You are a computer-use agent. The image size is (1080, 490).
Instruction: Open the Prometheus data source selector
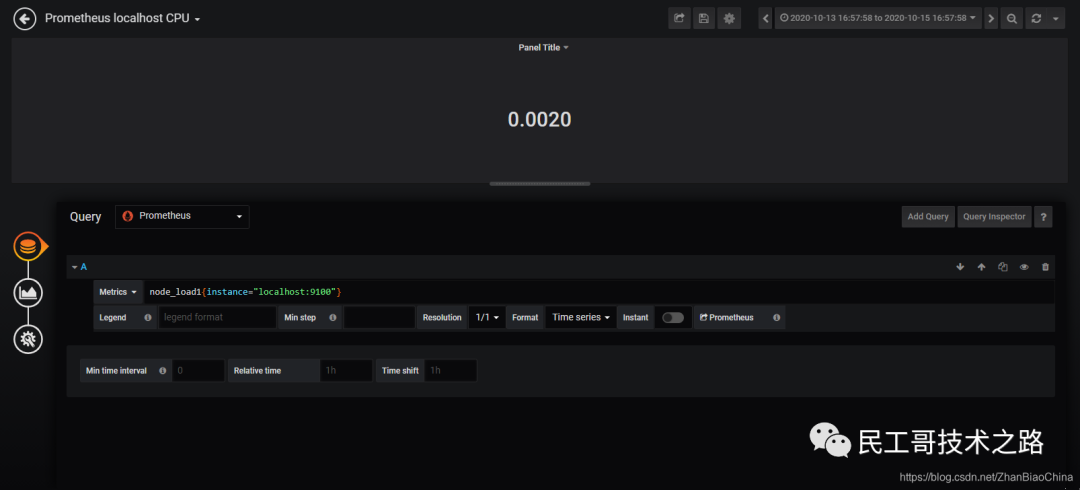pos(182,216)
